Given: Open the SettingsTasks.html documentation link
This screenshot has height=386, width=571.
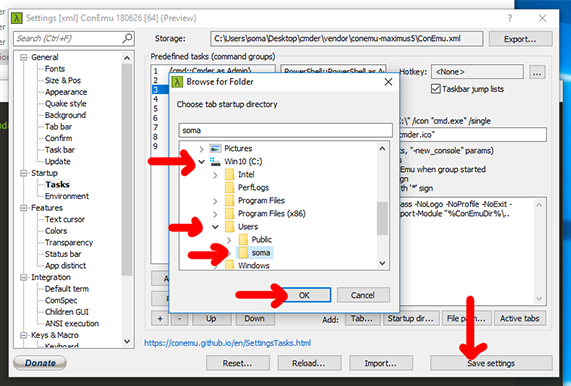Looking at the screenshot, I should (x=228, y=343).
